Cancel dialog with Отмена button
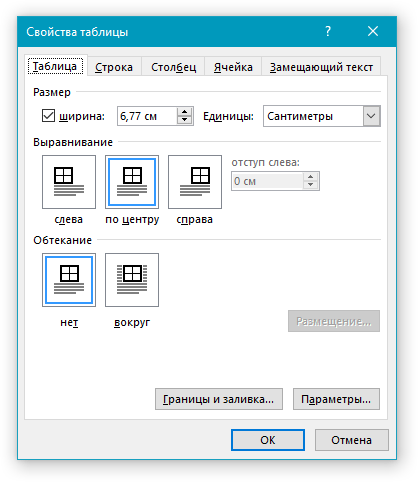This screenshot has height=482, width=418. 352,440
